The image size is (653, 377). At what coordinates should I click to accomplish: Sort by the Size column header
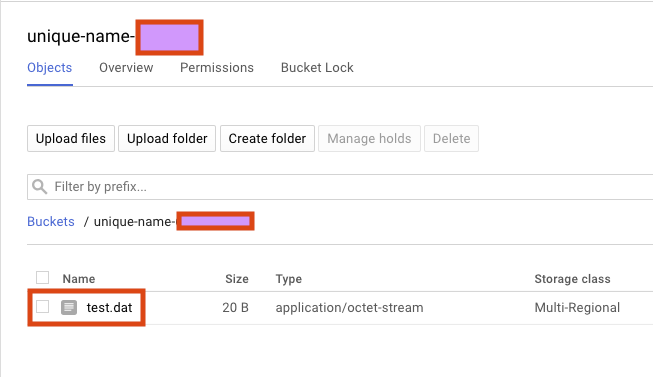click(x=237, y=279)
